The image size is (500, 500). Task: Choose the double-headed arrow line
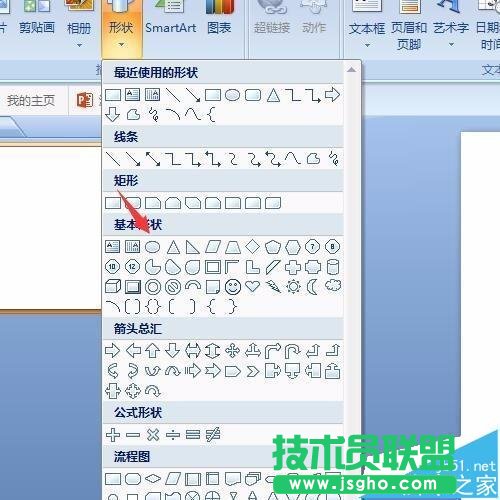[153, 159]
